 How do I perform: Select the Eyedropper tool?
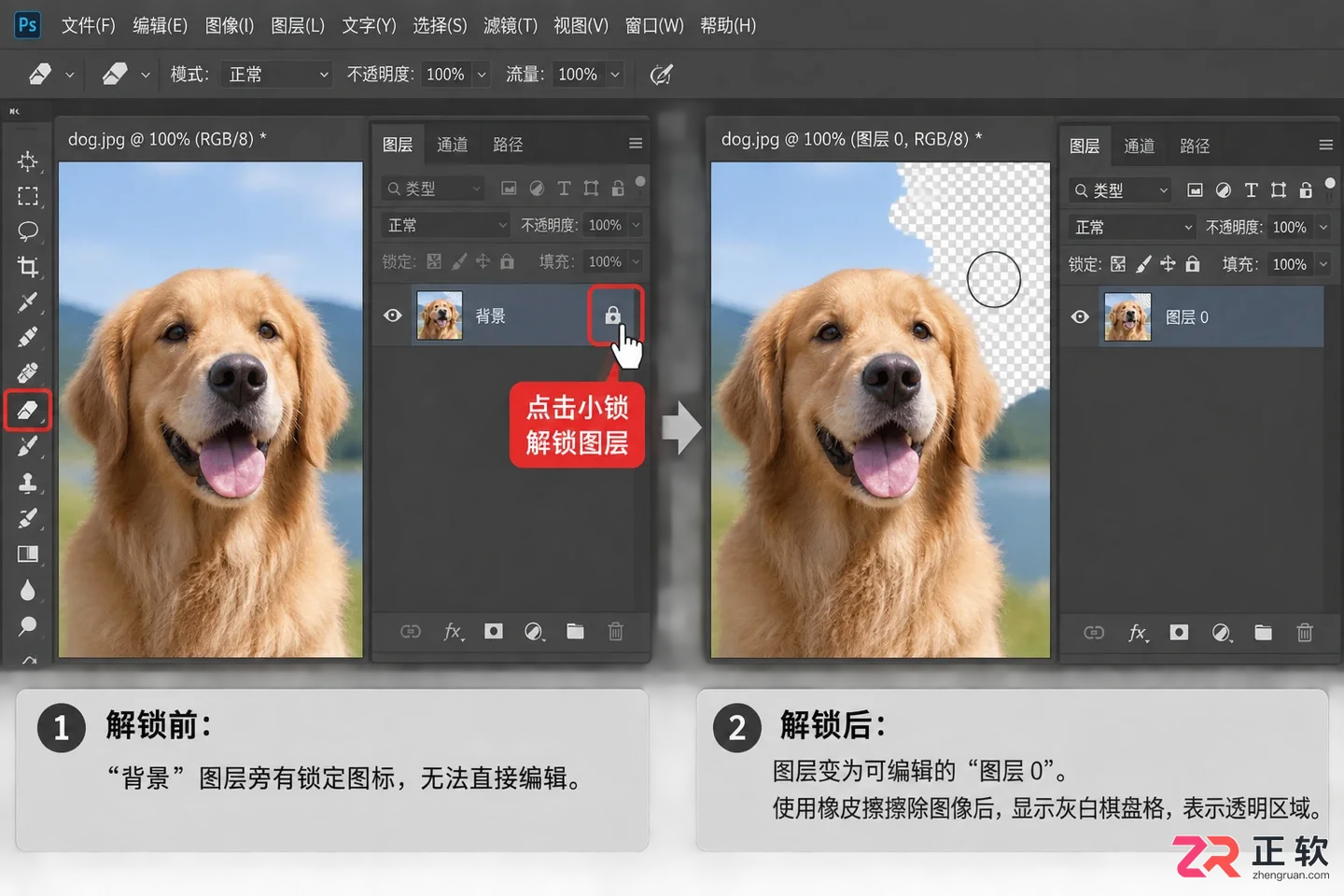point(28,301)
